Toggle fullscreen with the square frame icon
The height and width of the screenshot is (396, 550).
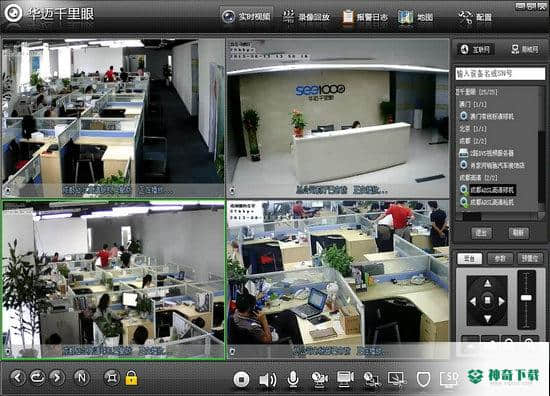112,378
